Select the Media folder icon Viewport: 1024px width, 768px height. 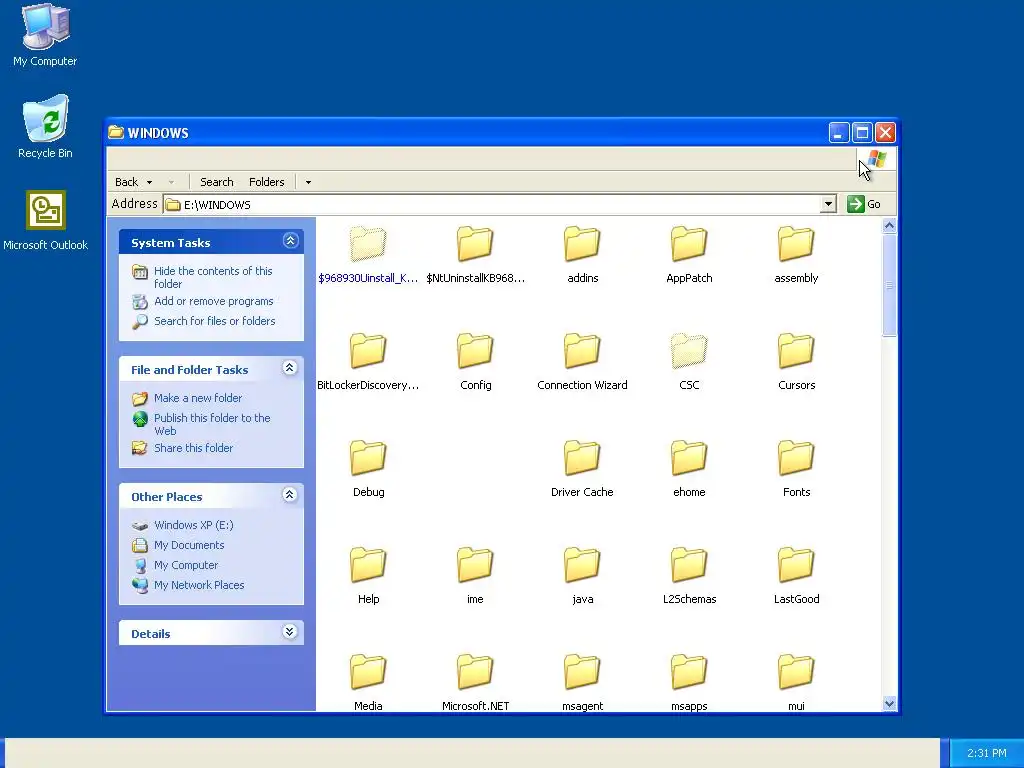point(368,672)
